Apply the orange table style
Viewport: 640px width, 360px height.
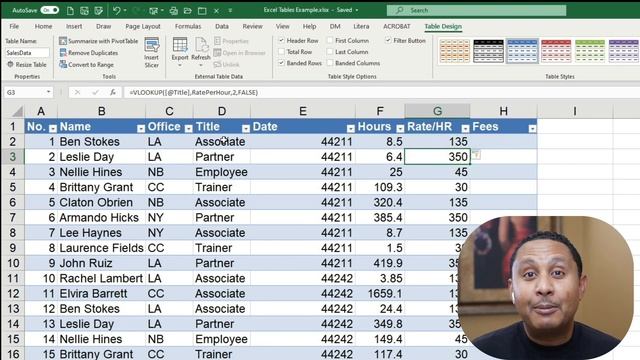[454, 51]
